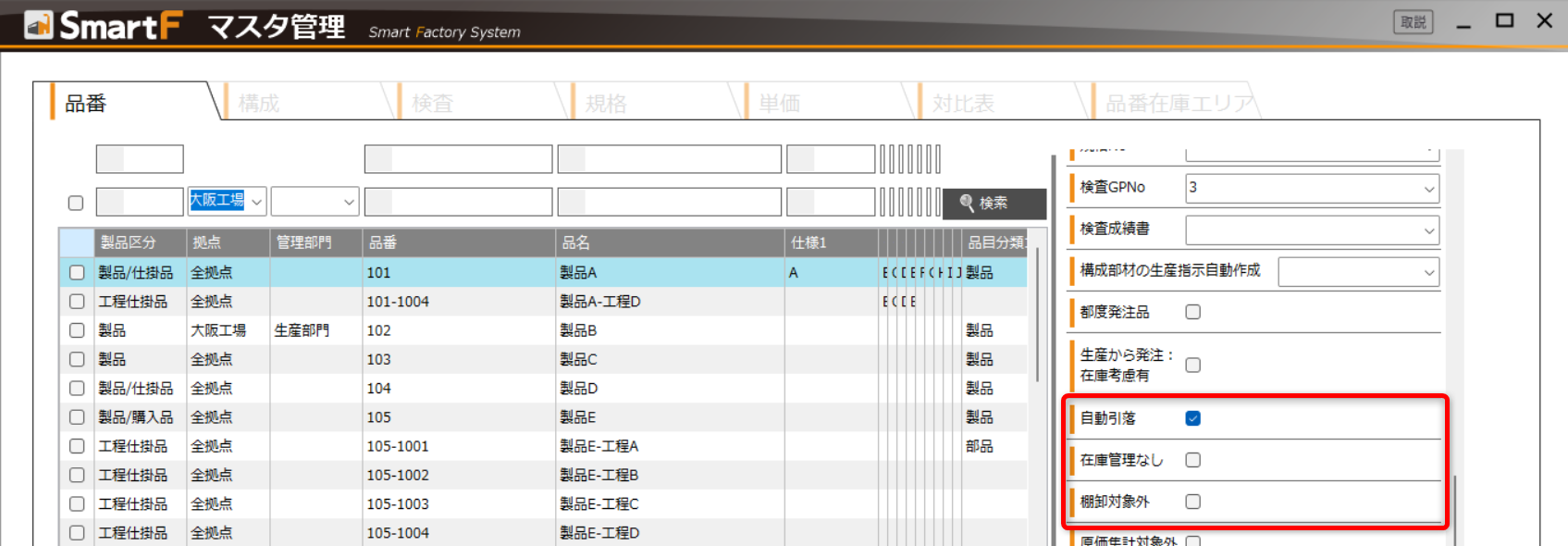Open 構成部材の生産指示自動作成 dropdown

(1429, 272)
